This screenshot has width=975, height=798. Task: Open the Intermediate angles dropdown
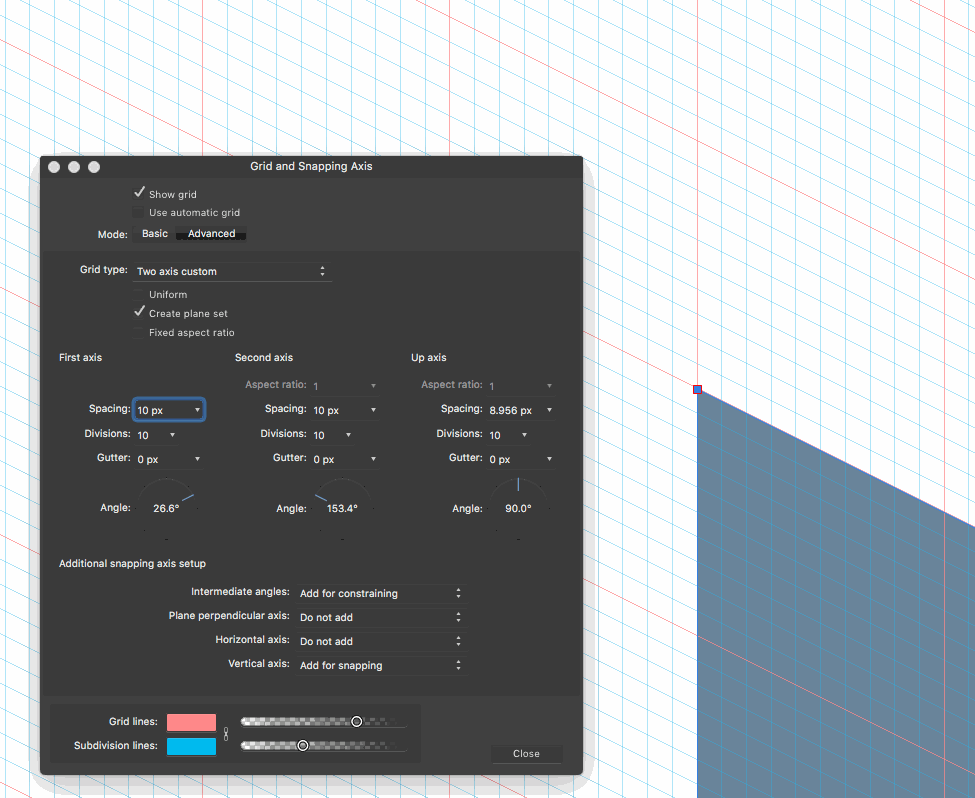(x=380, y=592)
